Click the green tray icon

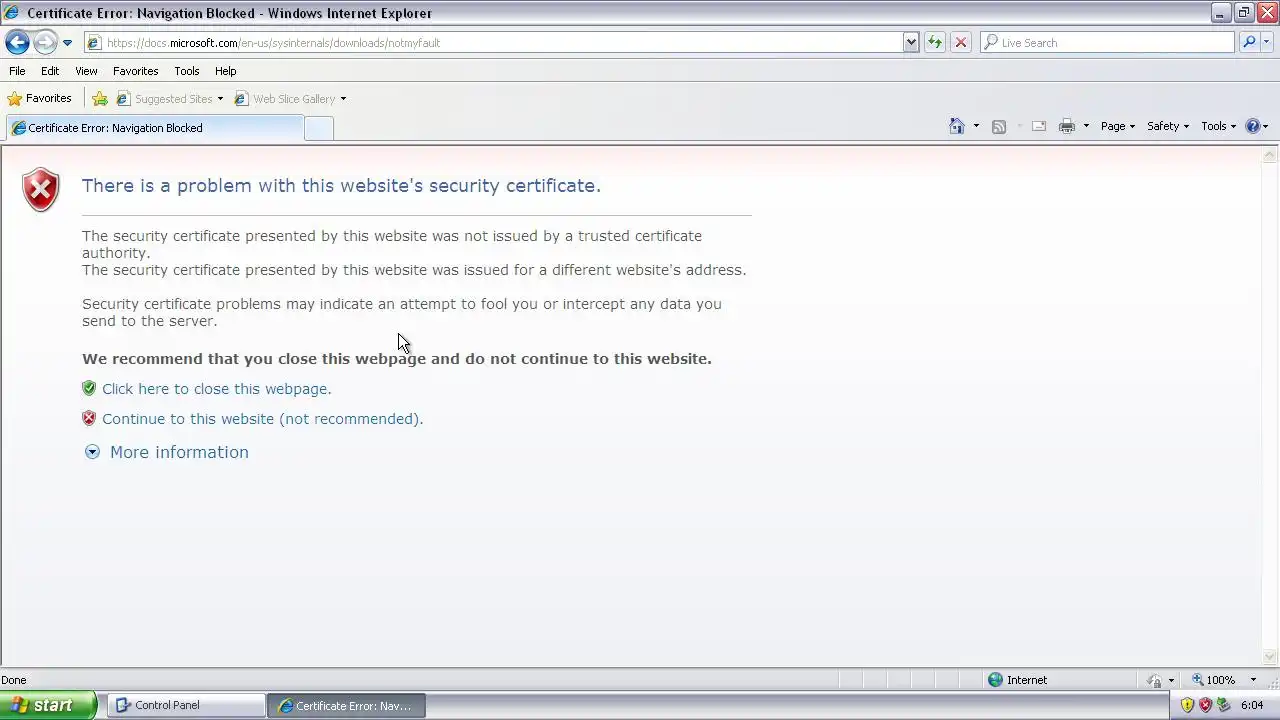point(1222,705)
